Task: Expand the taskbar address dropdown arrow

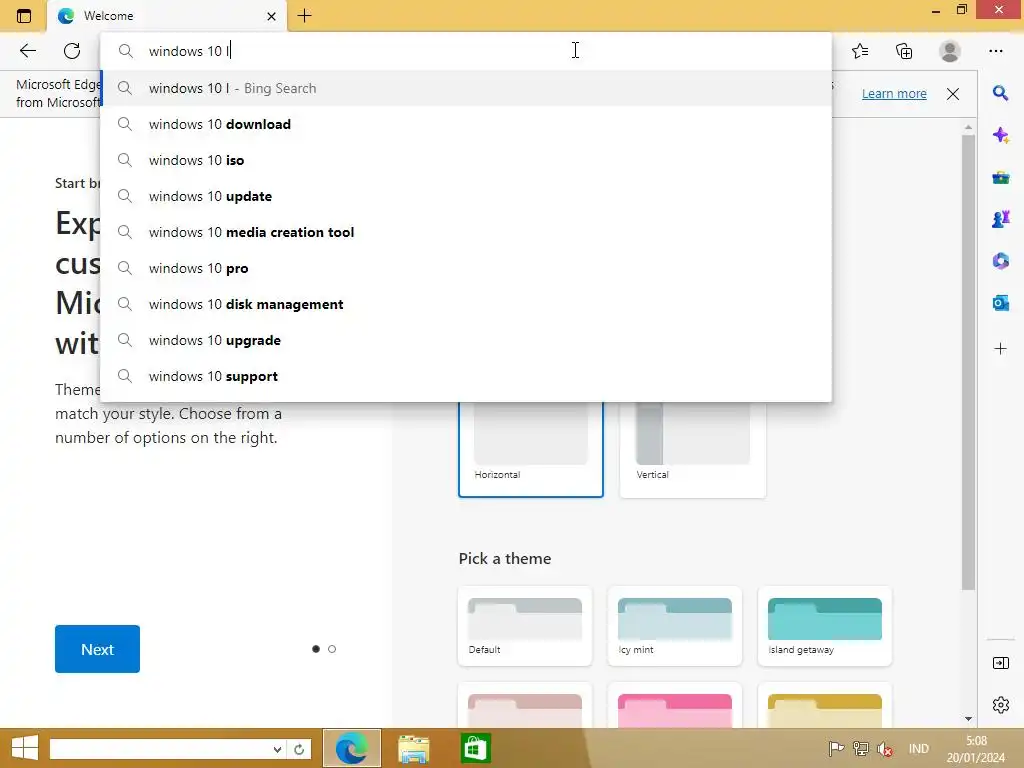Action: click(x=278, y=749)
